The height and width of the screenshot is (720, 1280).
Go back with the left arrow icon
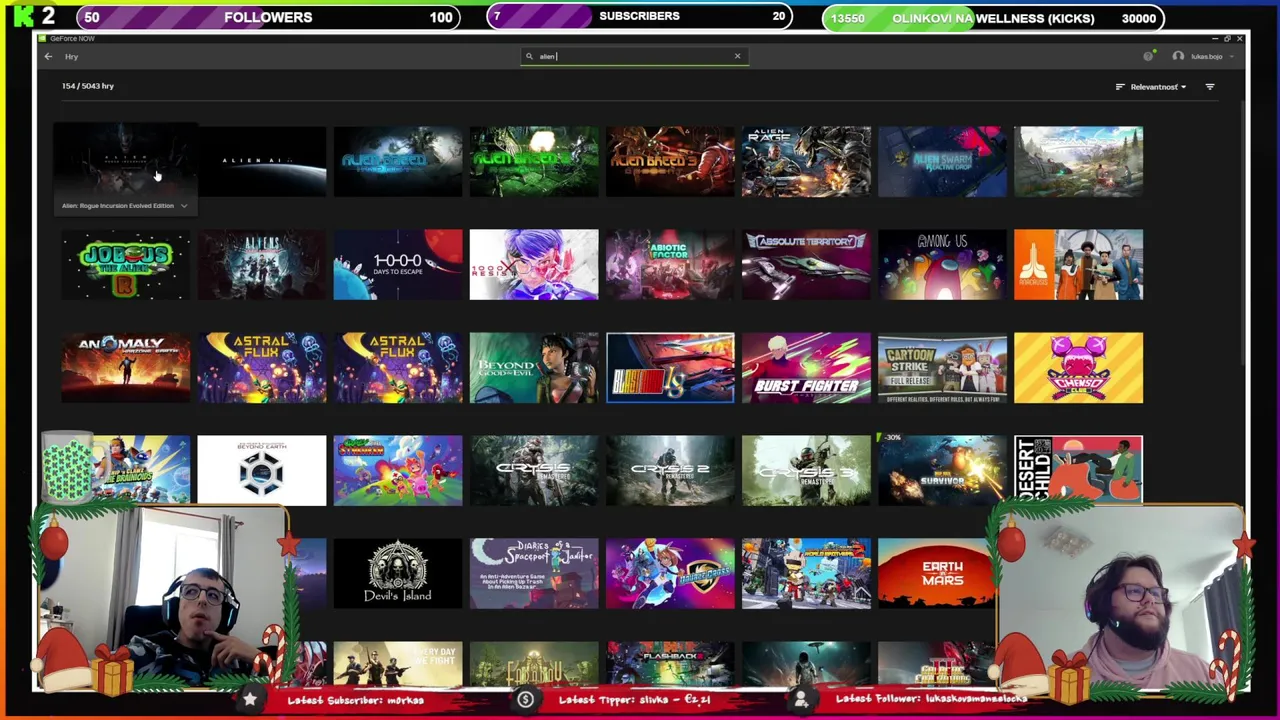tap(48, 57)
